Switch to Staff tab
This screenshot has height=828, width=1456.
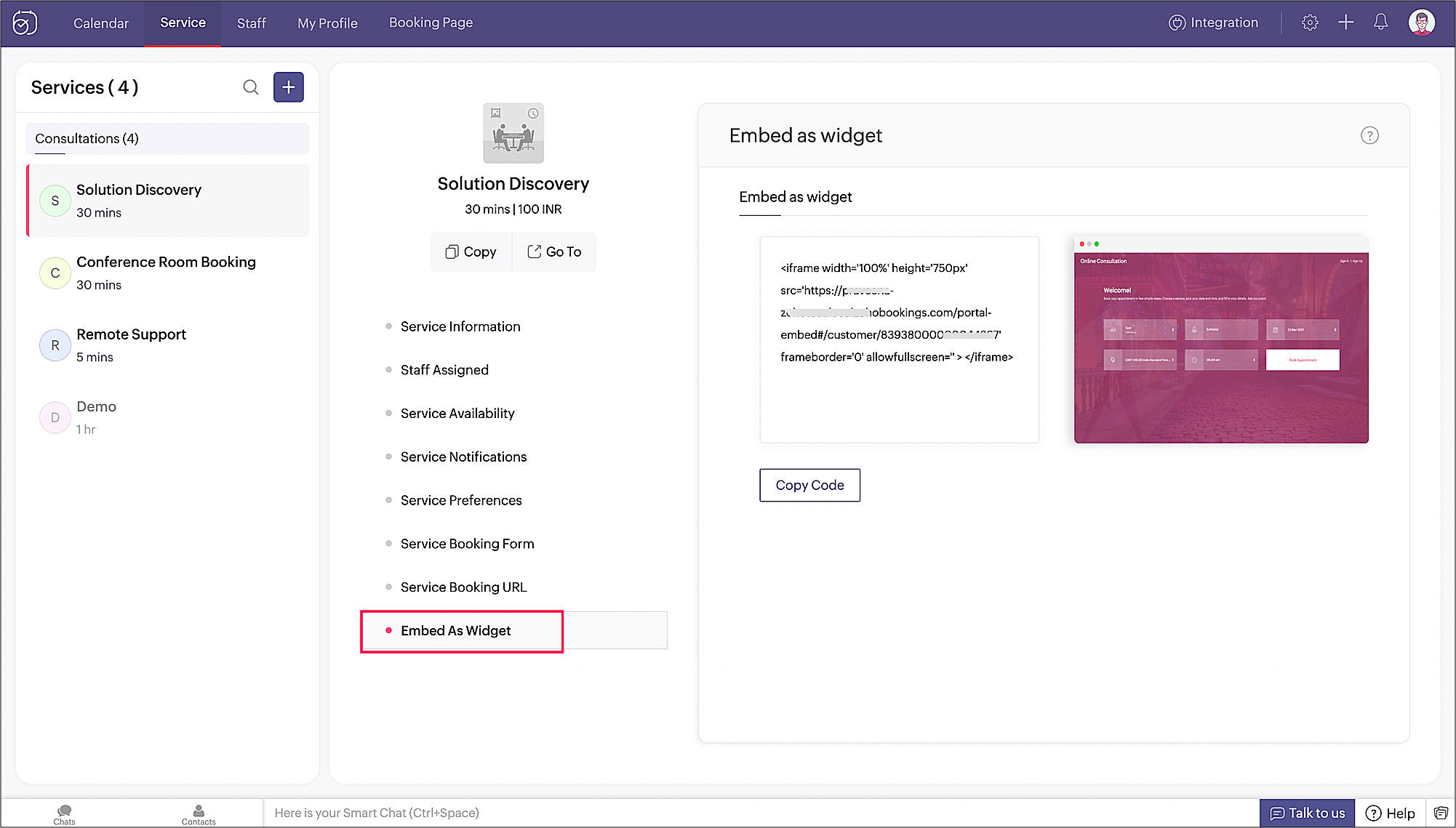pos(252,23)
